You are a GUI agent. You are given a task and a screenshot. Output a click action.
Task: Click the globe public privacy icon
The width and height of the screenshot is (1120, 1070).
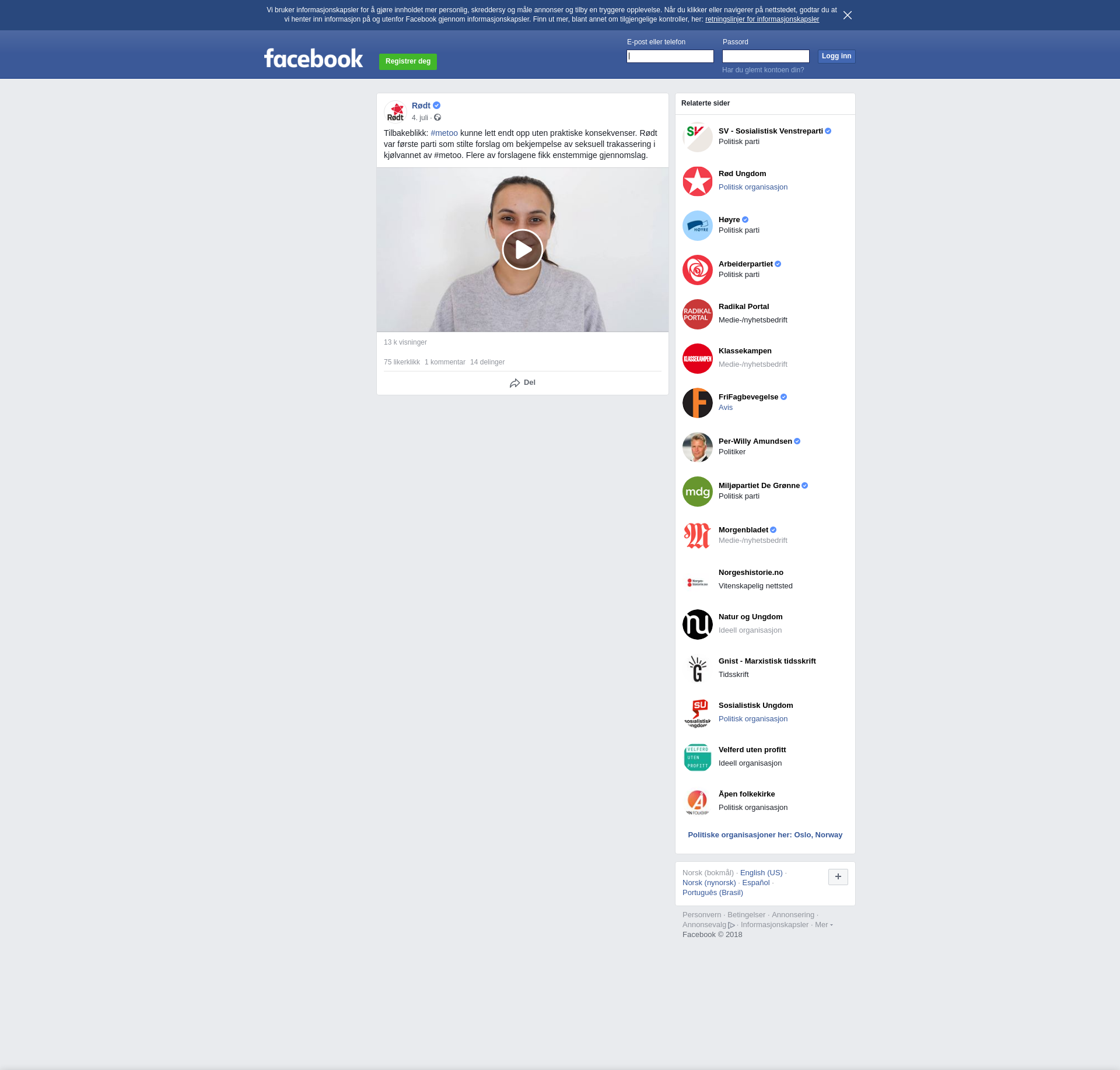coord(437,118)
